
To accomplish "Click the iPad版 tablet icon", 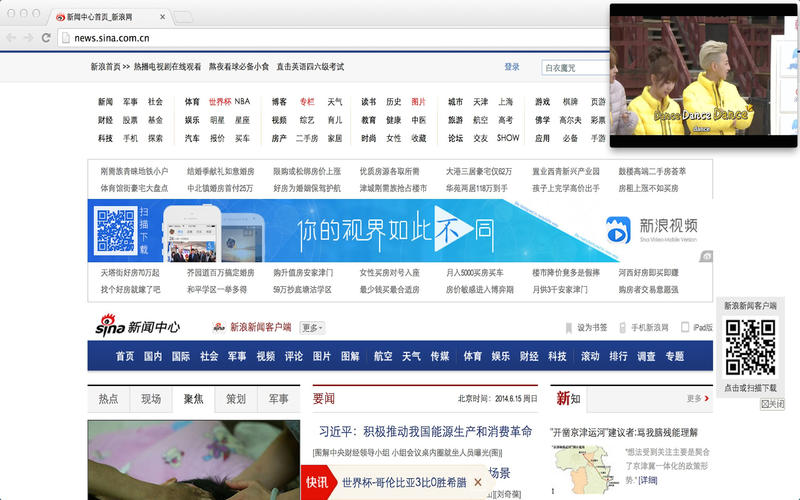I will tap(685, 327).
